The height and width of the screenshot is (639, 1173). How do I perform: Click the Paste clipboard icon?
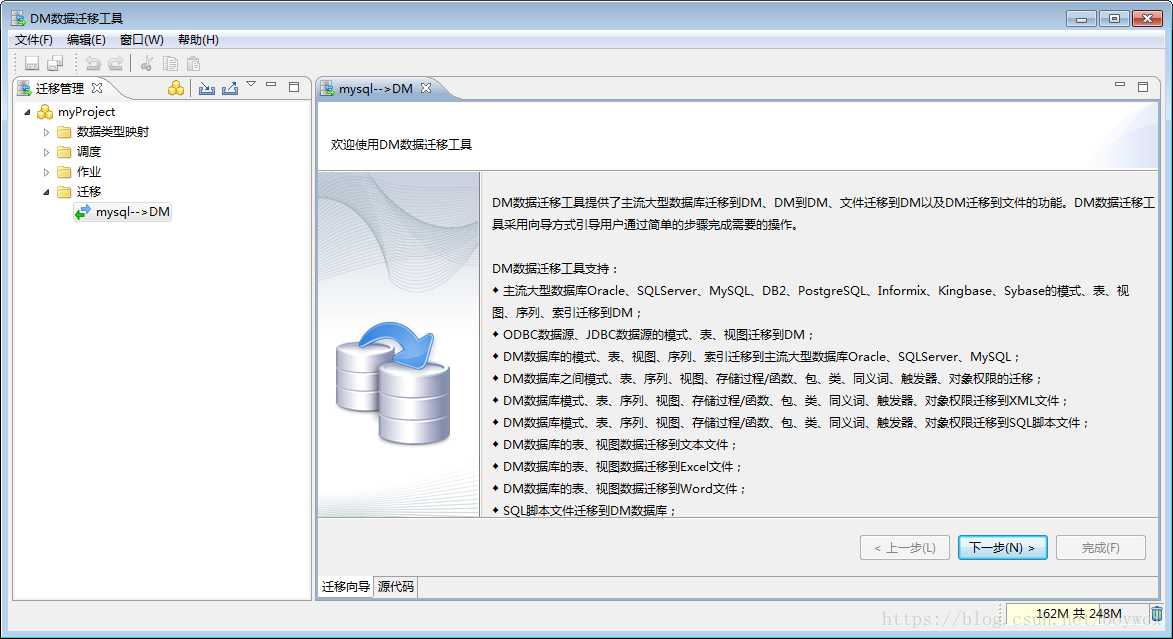click(193, 64)
